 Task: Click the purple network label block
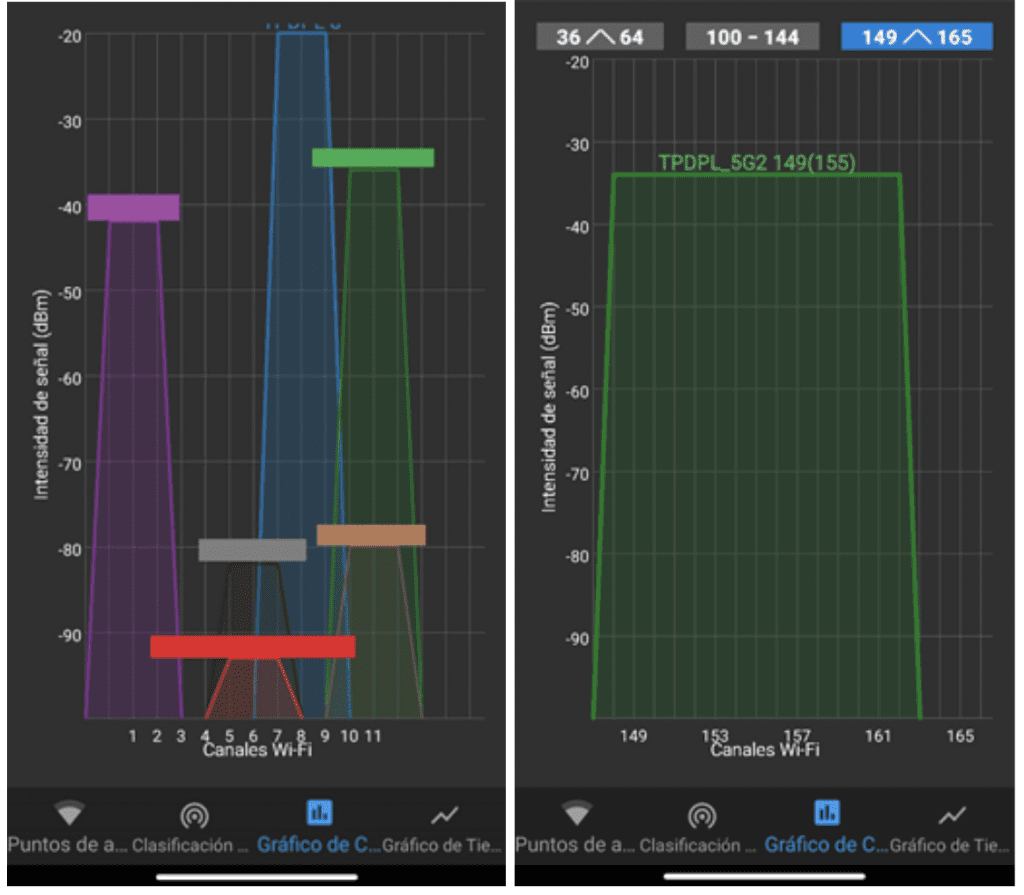click(133, 207)
